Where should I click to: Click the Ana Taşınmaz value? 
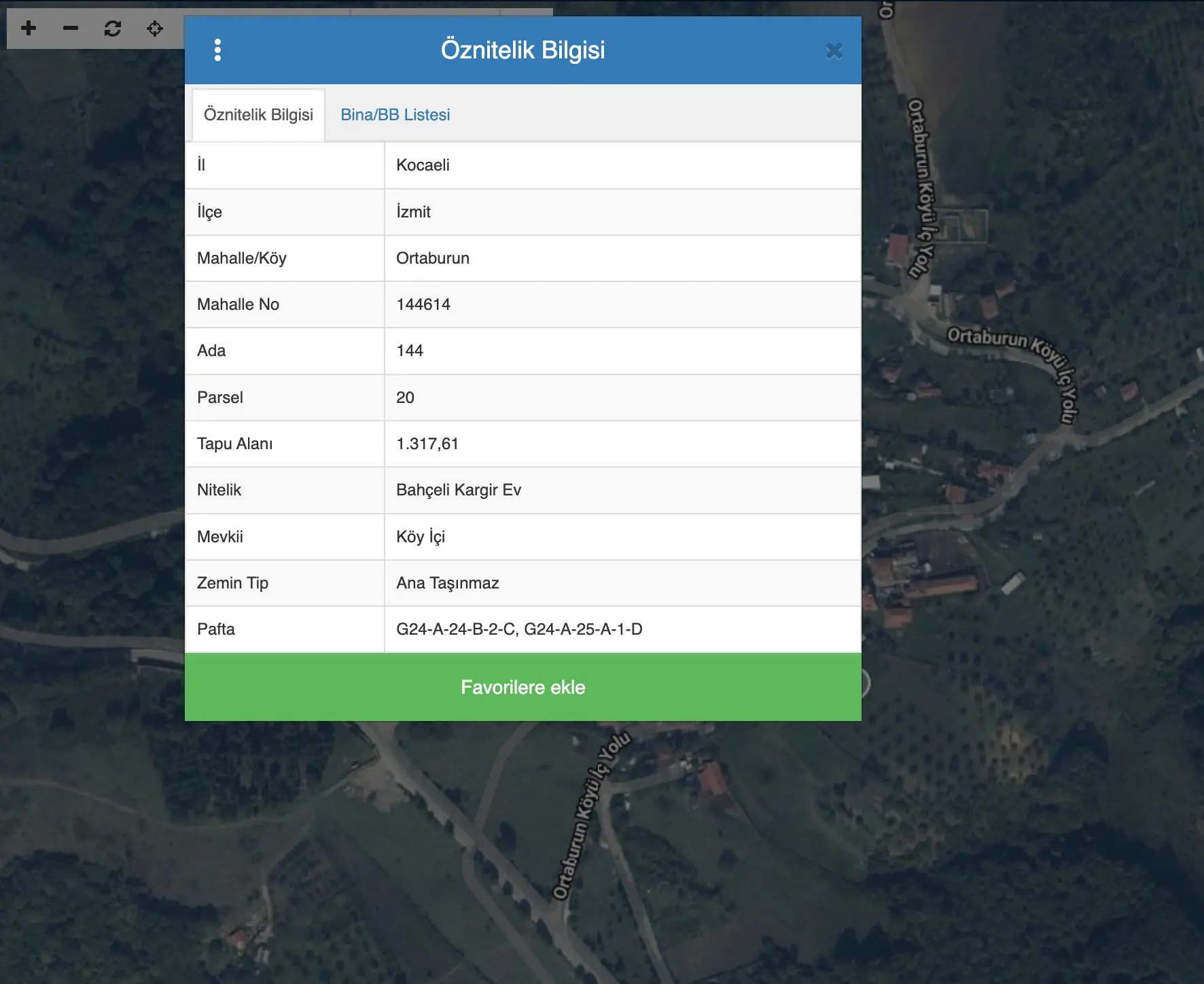pyautogui.click(x=448, y=583)
